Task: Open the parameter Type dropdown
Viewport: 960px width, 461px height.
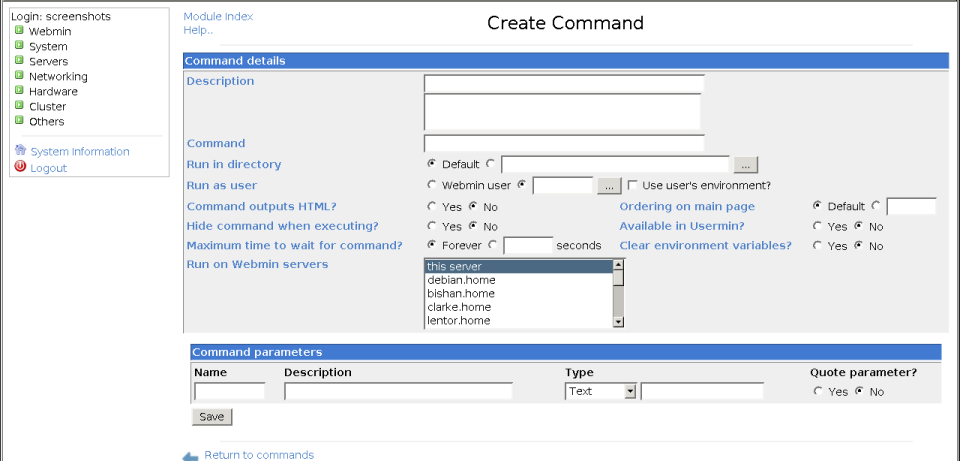Action: 630,391
